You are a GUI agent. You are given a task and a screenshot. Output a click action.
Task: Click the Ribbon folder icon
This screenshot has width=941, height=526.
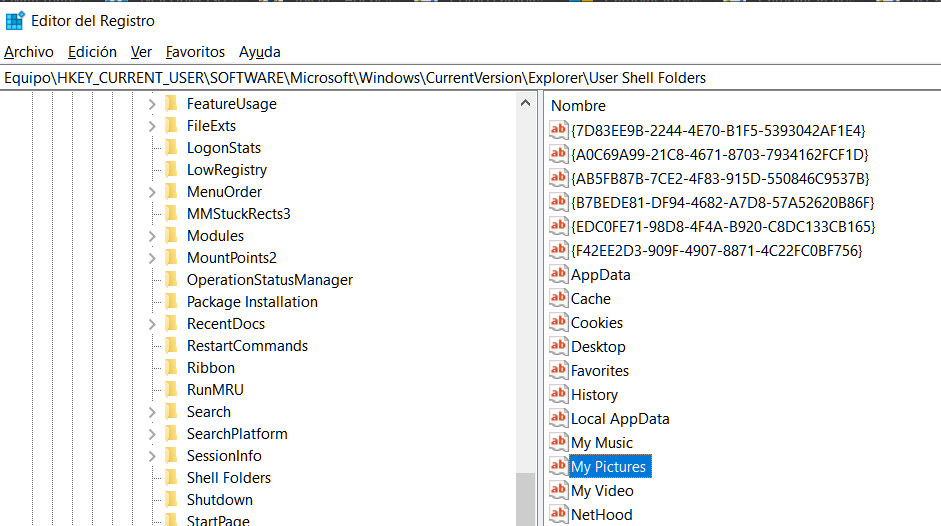click(171, 367)
